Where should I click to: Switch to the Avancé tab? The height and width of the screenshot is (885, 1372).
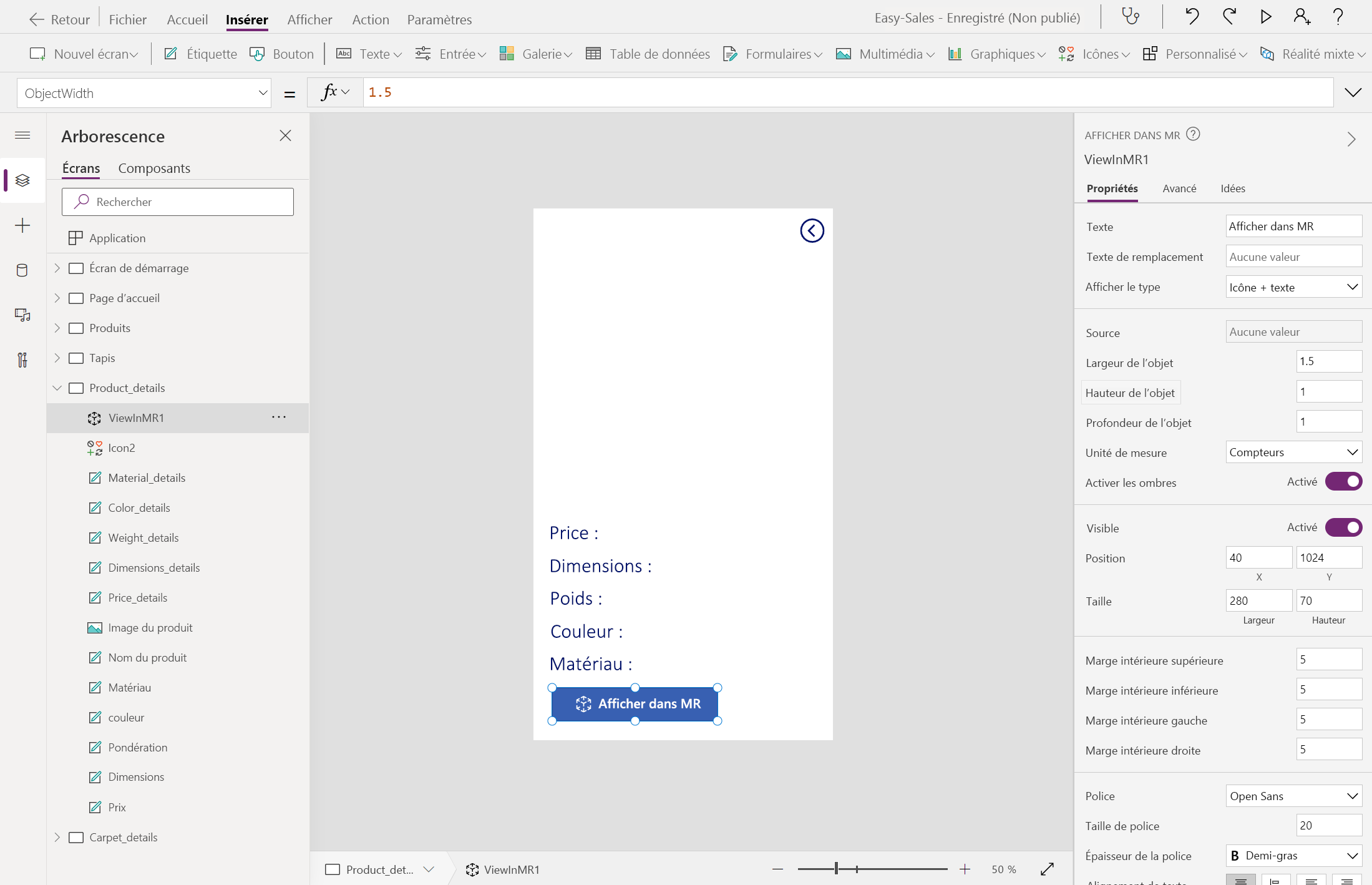[x=1179, y=188]
